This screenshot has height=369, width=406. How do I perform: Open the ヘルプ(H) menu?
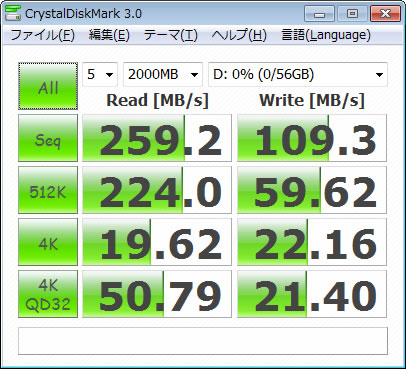click(239, 35)
